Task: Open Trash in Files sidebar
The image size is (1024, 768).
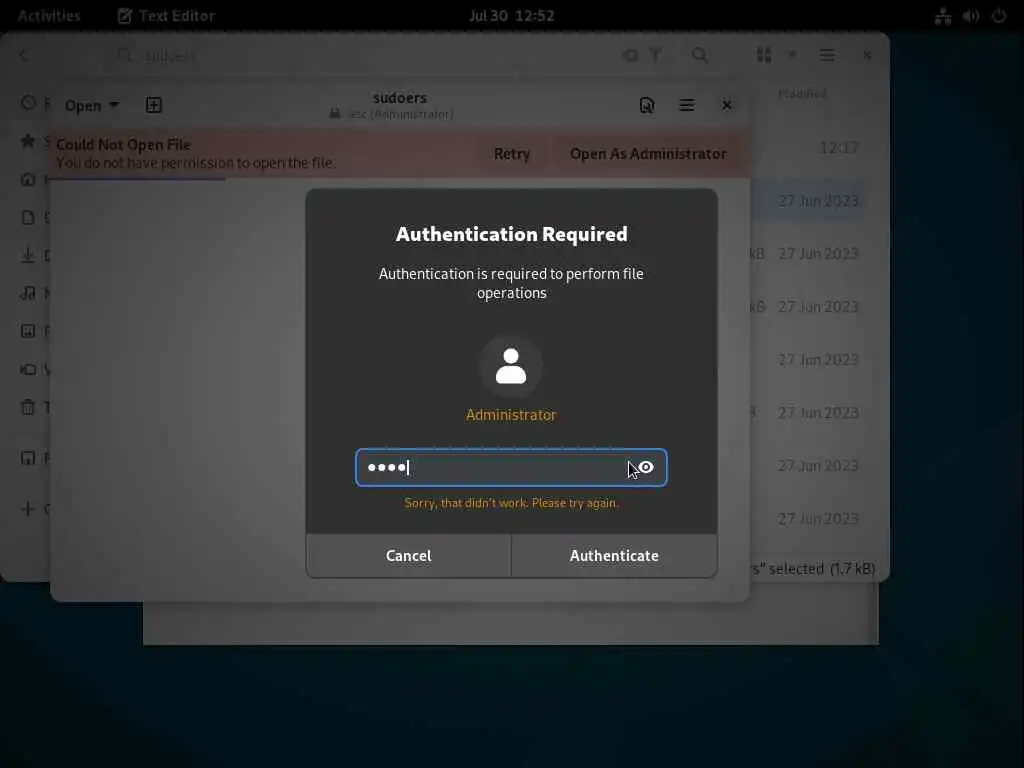Action: (x=28, y=408)
